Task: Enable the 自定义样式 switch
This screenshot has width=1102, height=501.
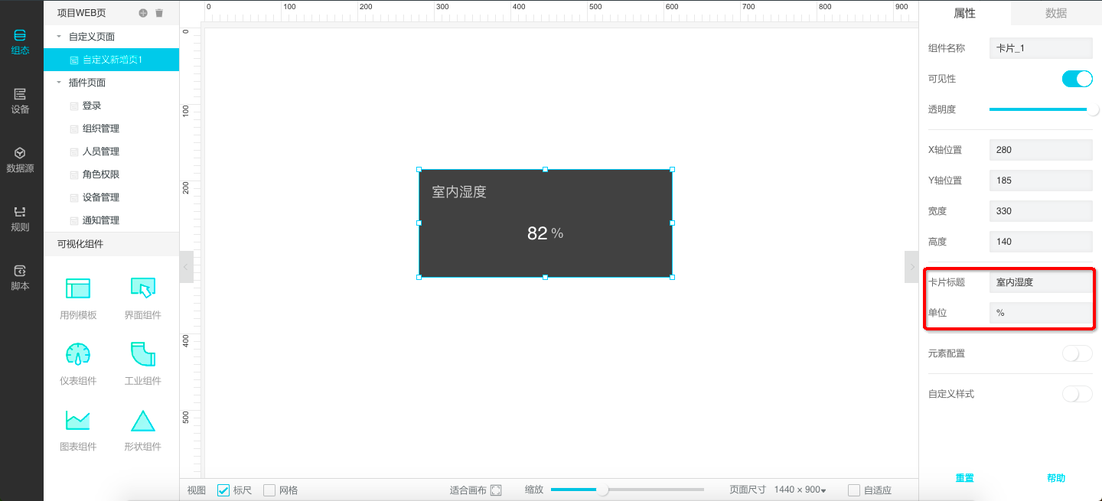Action: click(1077, 394)
